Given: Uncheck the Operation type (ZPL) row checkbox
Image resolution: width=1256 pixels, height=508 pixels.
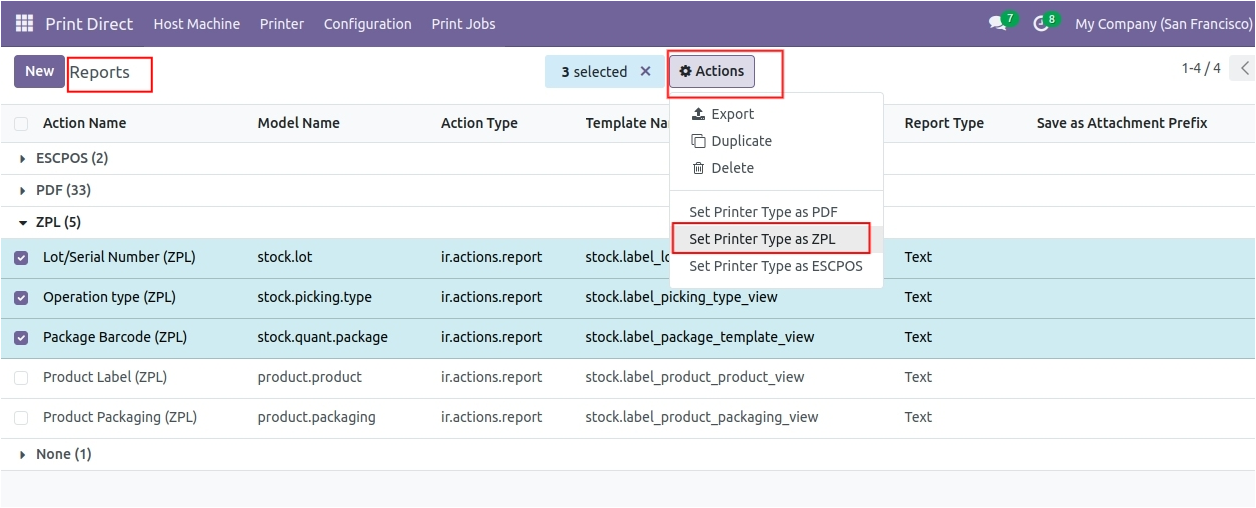Looking at the screenshot, I should pyautogui.click(x=21, y=297).
